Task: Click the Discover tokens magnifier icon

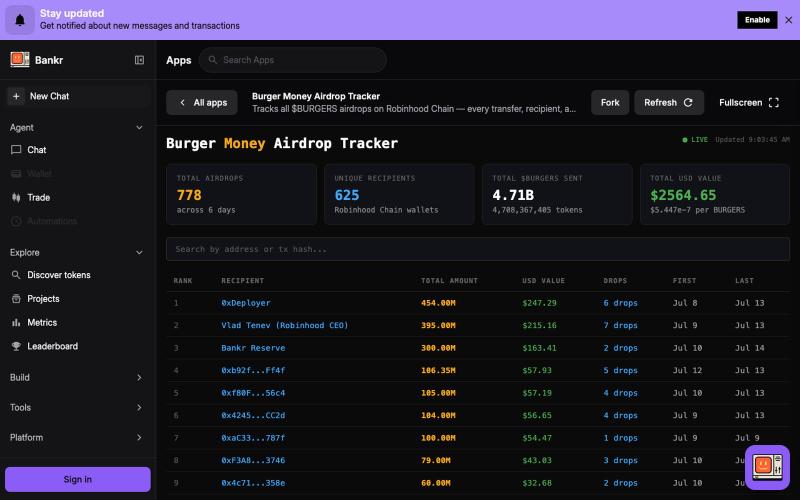Action: coord(16,275)
